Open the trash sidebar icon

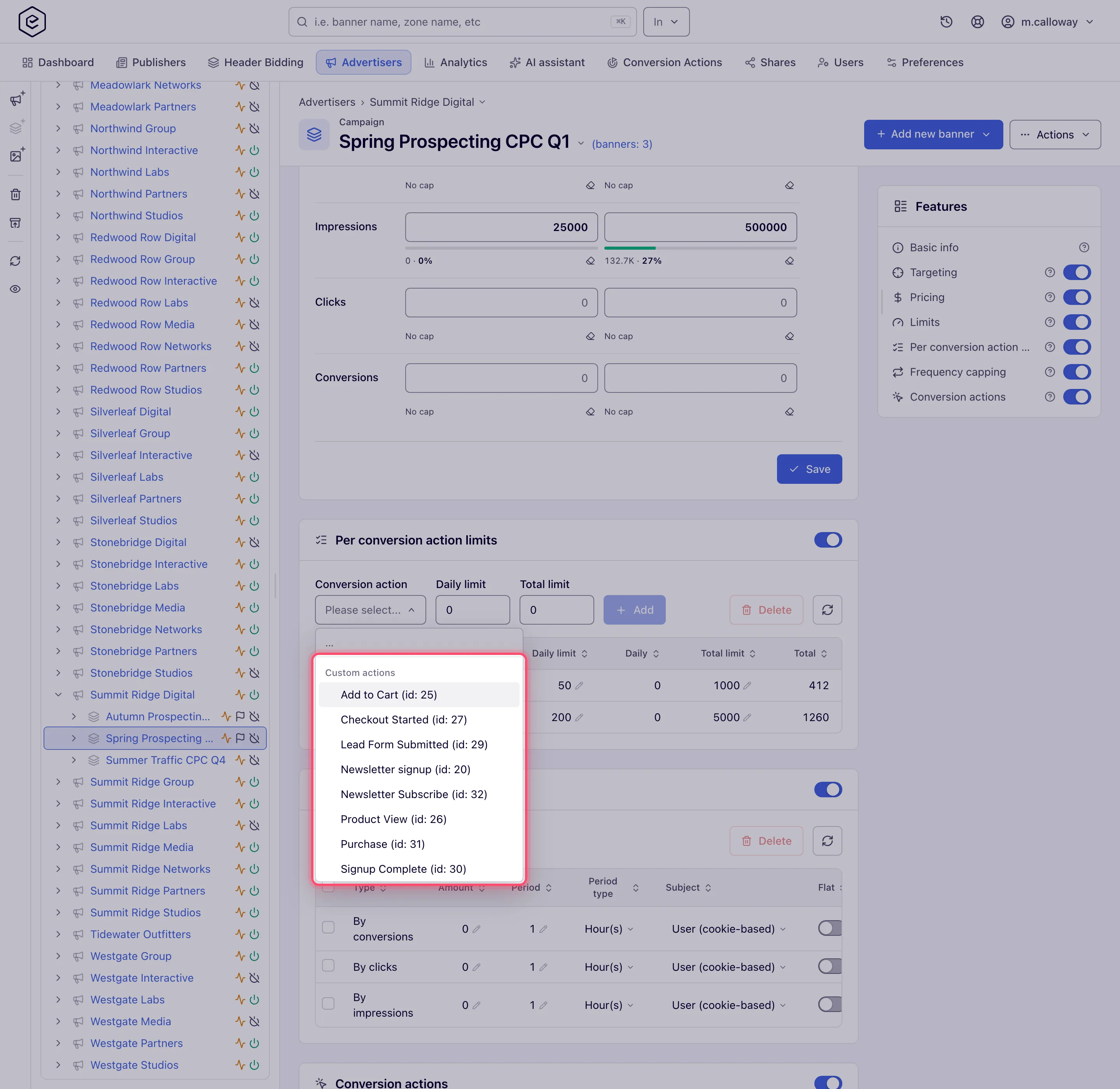tap(16, 194)
